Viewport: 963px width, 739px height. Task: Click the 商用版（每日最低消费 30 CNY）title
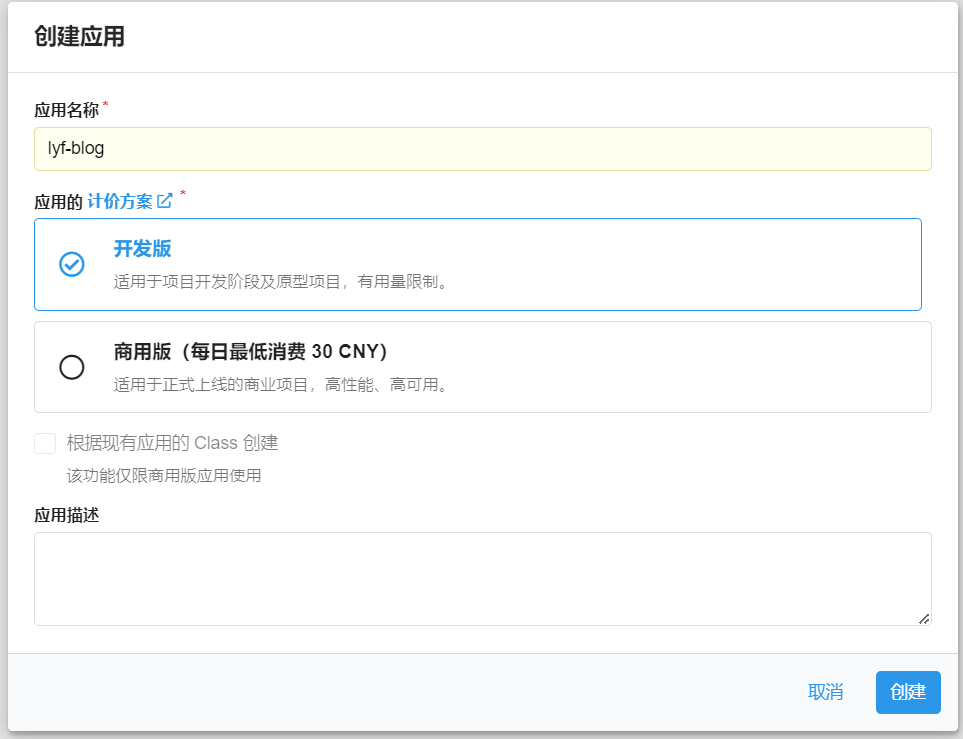[251, 352]
